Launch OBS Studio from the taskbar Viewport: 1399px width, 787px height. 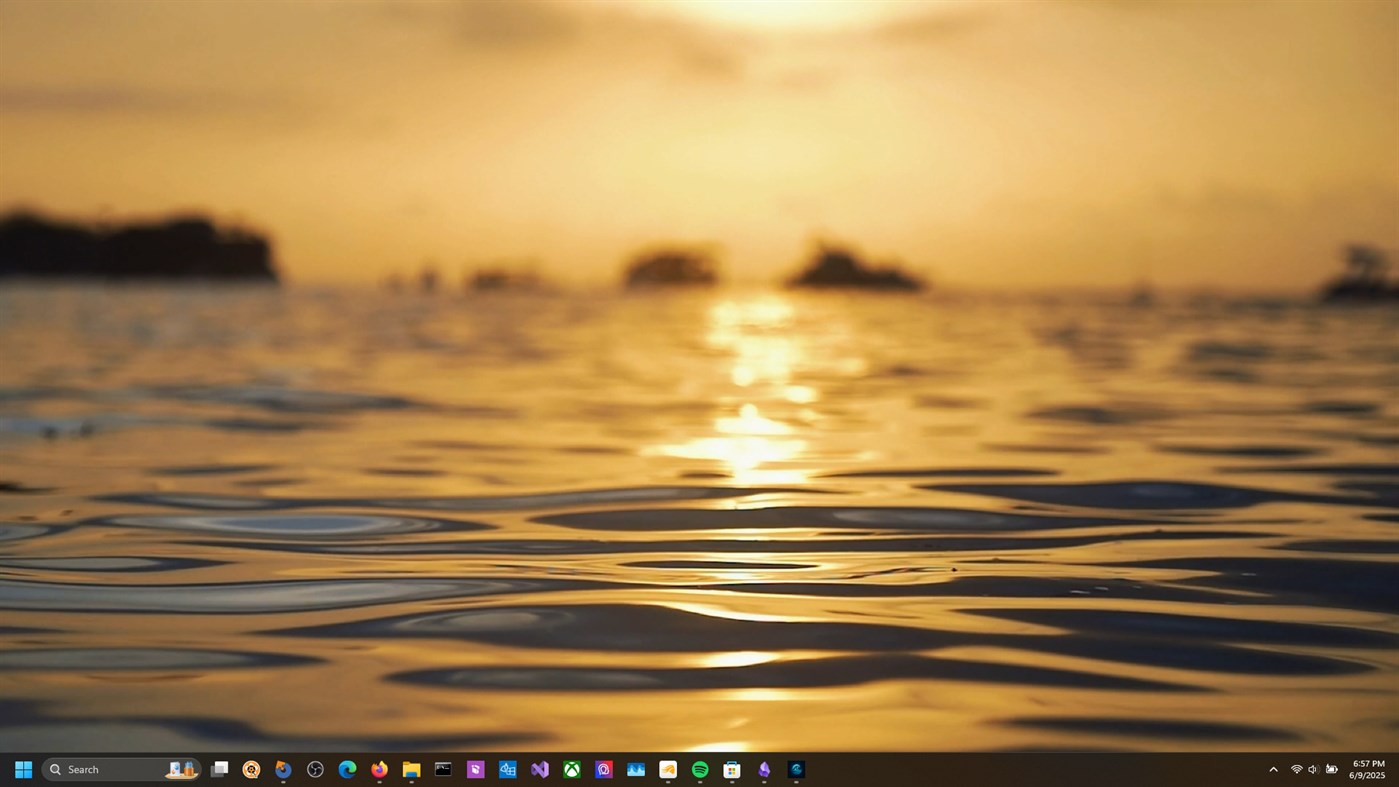pos(314,769)
